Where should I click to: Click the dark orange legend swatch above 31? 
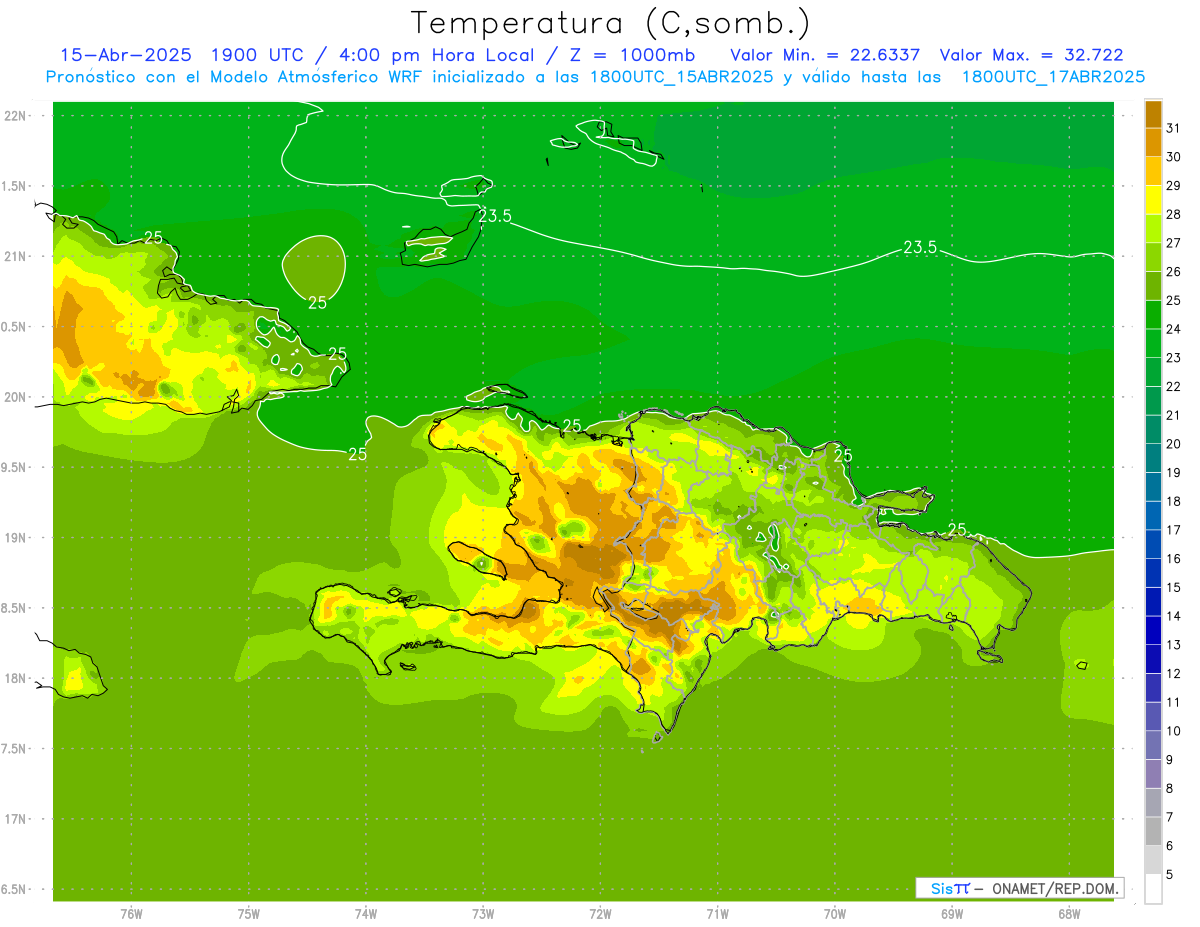pyautogui.click(x=1153, y=114)
